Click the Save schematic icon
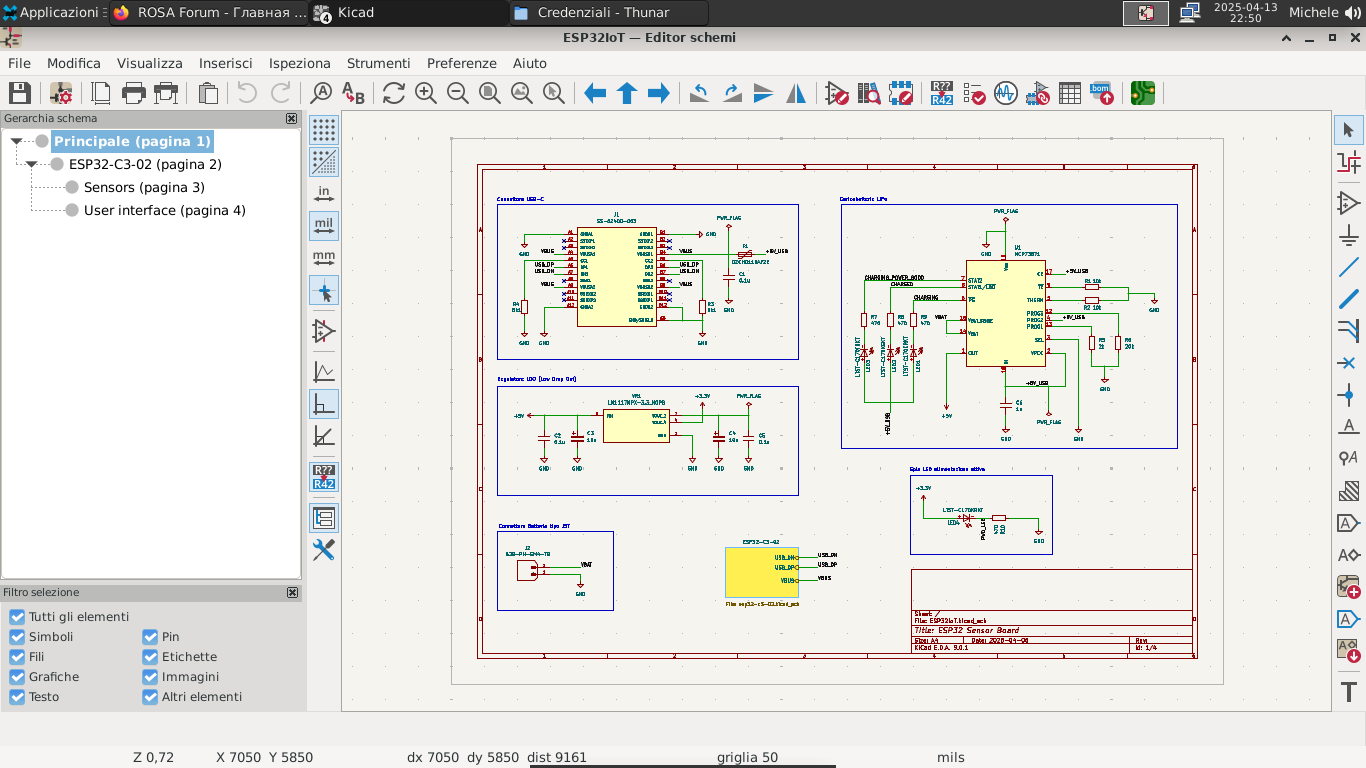This screenshot has width=1366, height=768. pyautogui.click(x=20, y=93)
